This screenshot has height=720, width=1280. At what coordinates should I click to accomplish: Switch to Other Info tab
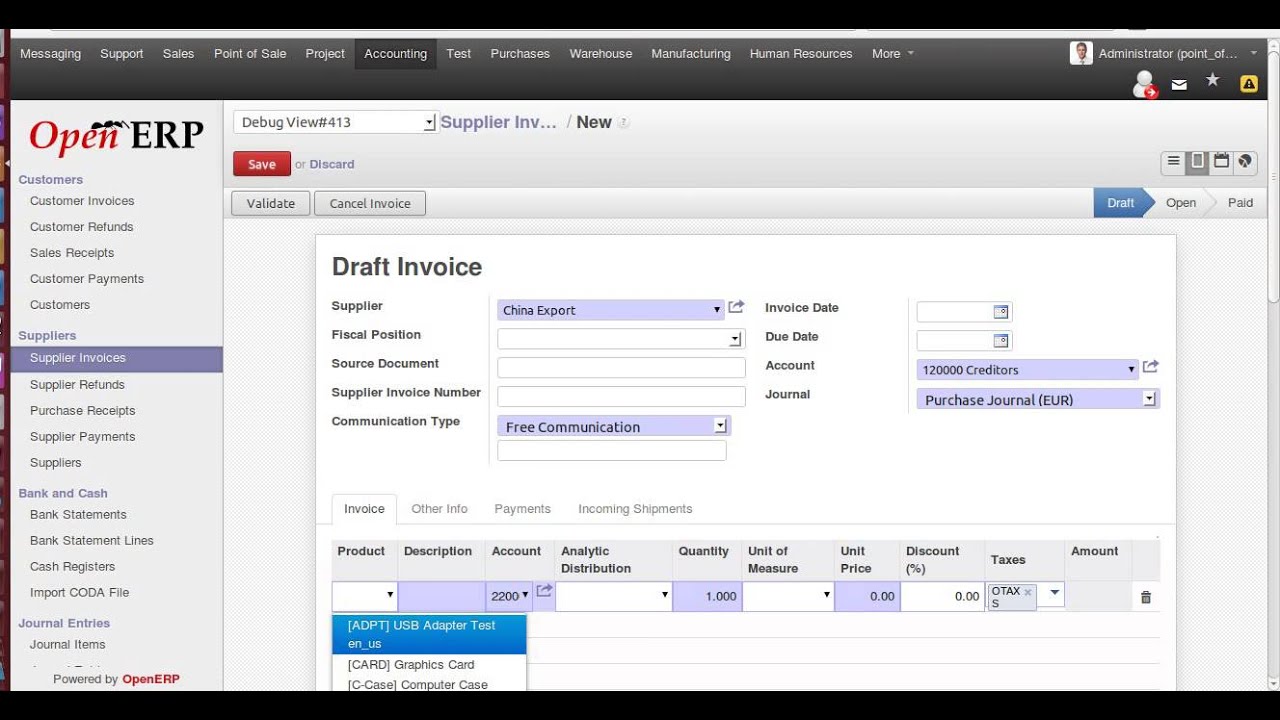(x=440, y=509)
